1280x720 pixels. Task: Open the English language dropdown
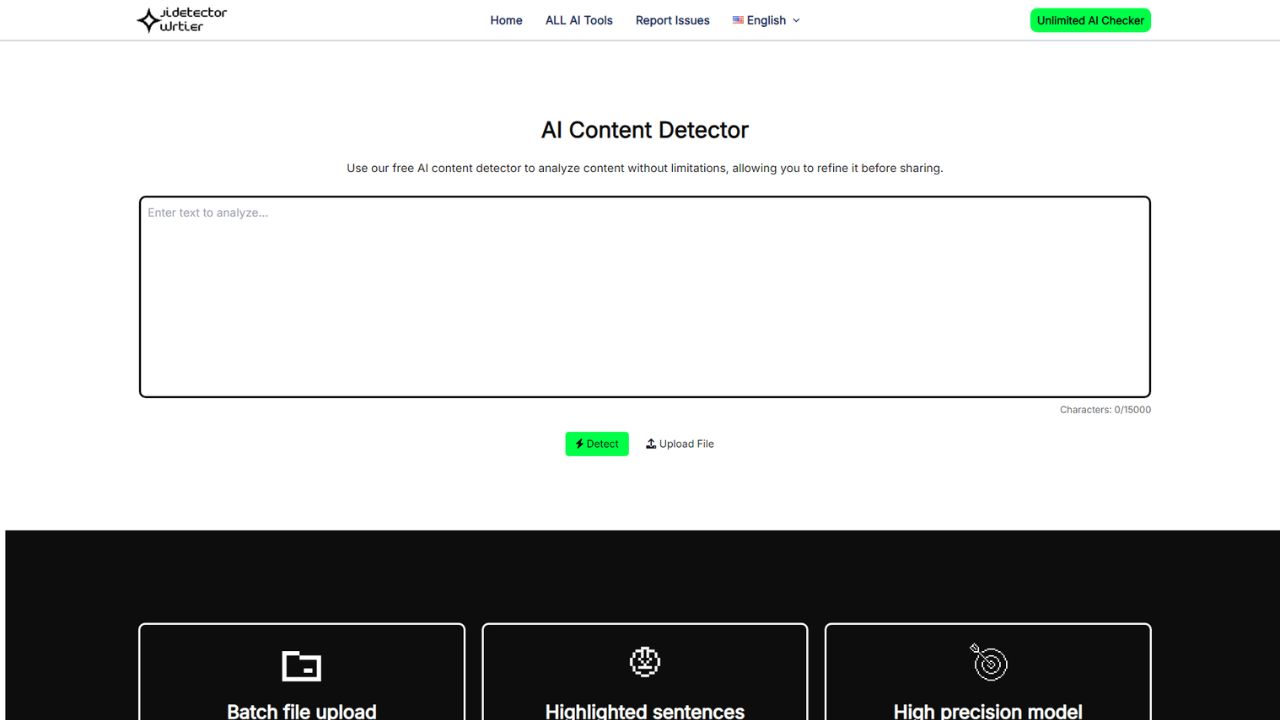click(x=766, y=20)
